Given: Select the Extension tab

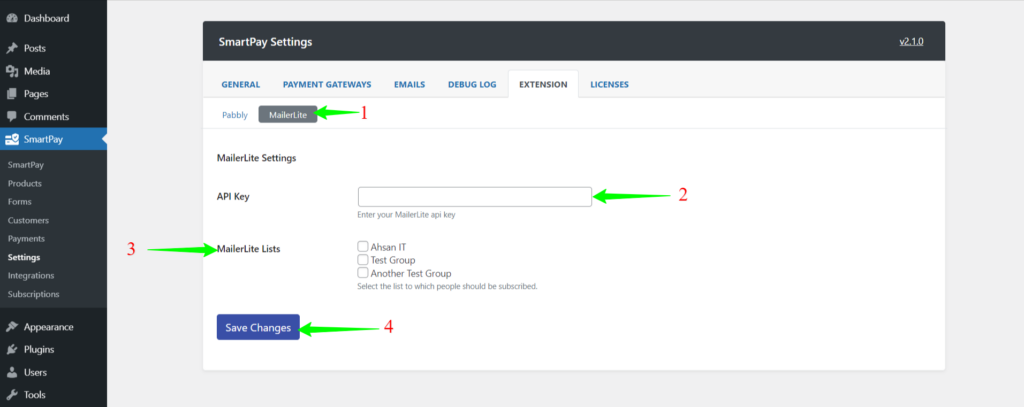Looking at the screenshot, I should (x=543, y=84).
